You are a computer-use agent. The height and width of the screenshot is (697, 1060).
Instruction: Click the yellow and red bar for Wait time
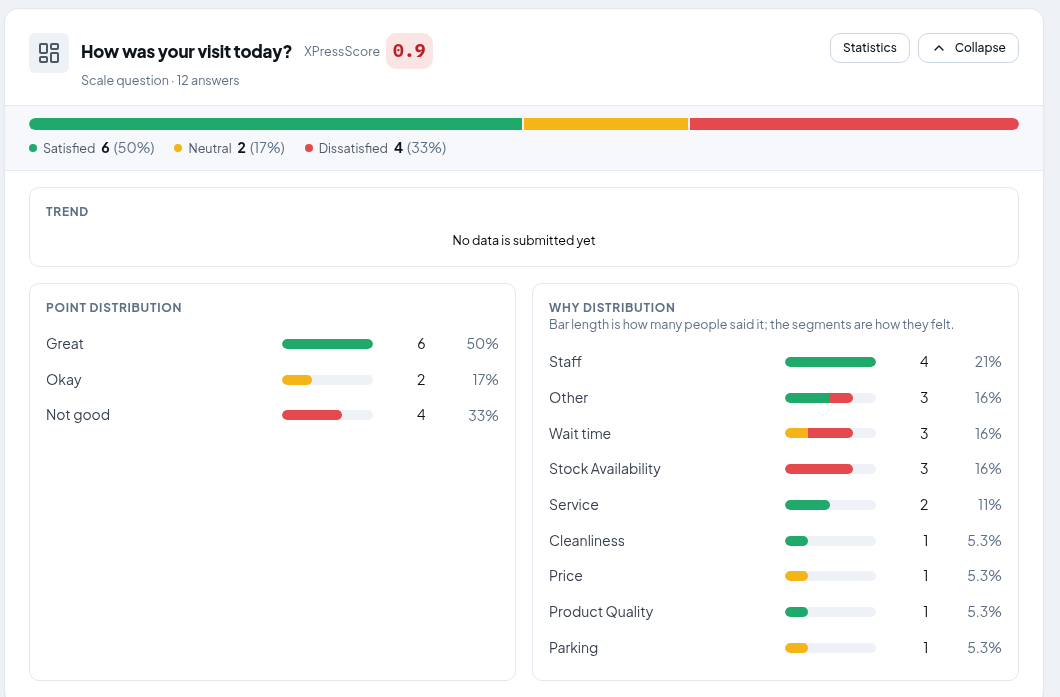click(819, 433)
